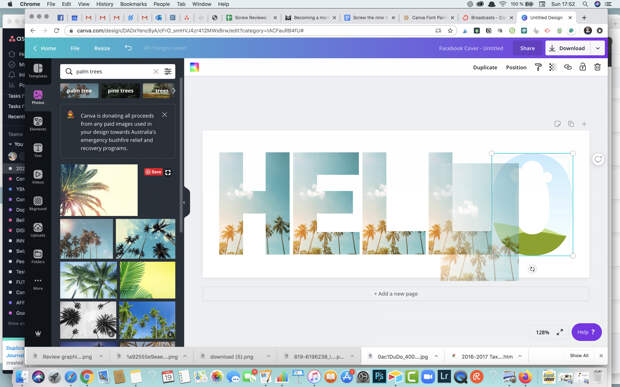The width and height of the screenshot is (620, 387).
Task: Collapse the side panel with the arrow handle
Action: [186, 202]
